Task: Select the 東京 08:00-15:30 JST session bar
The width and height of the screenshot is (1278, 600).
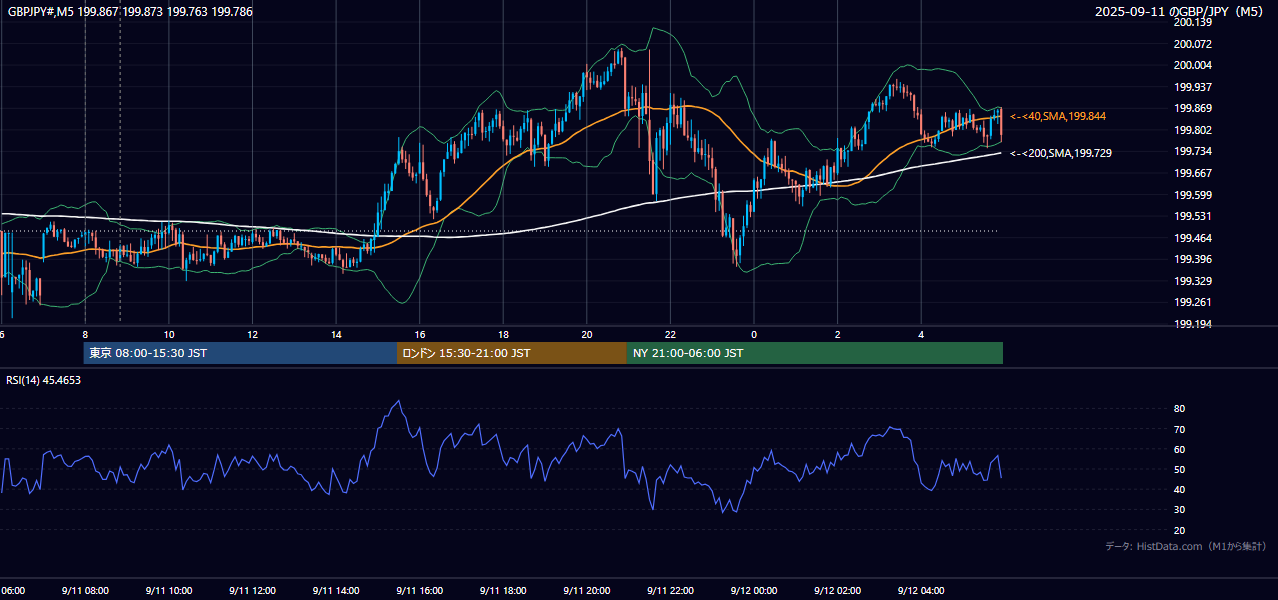Action: 240,353
